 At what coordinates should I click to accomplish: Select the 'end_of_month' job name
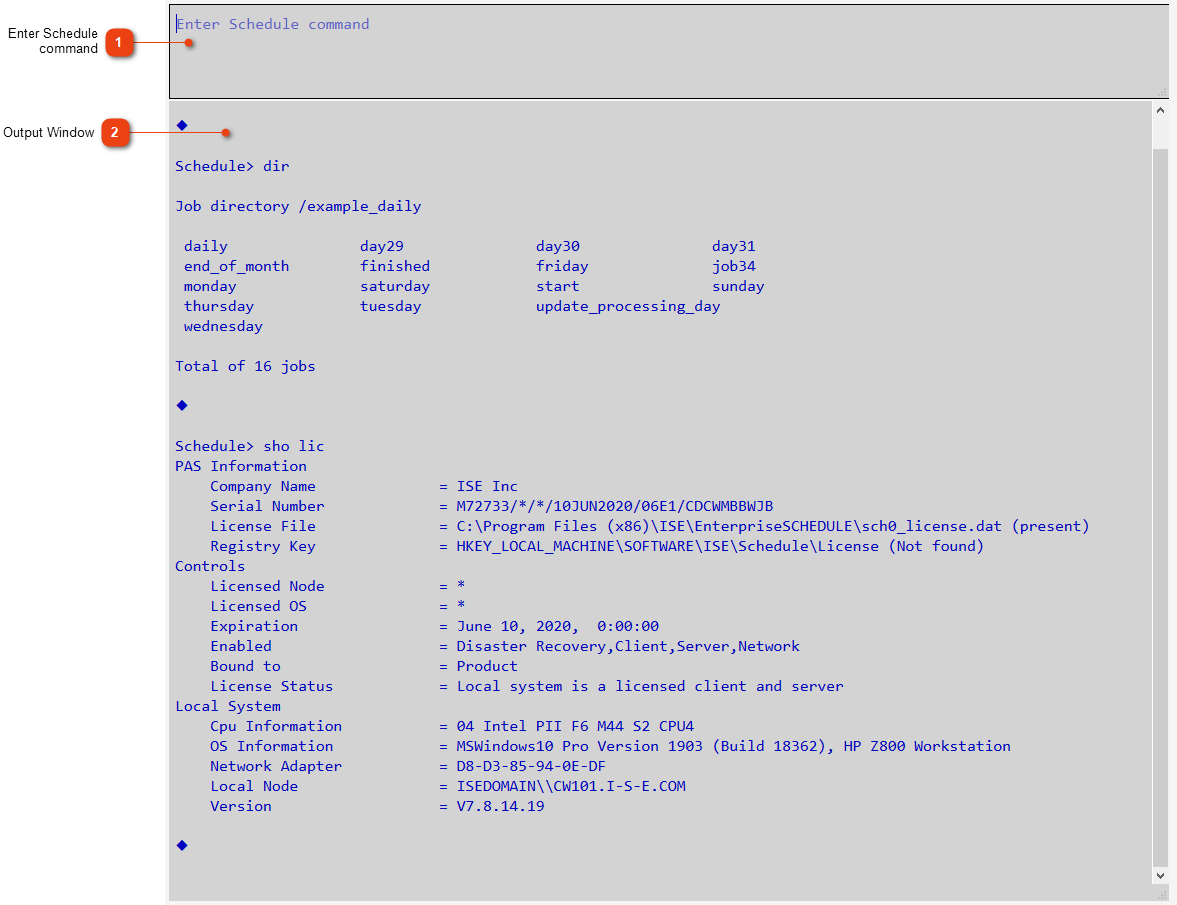point(236,266)
